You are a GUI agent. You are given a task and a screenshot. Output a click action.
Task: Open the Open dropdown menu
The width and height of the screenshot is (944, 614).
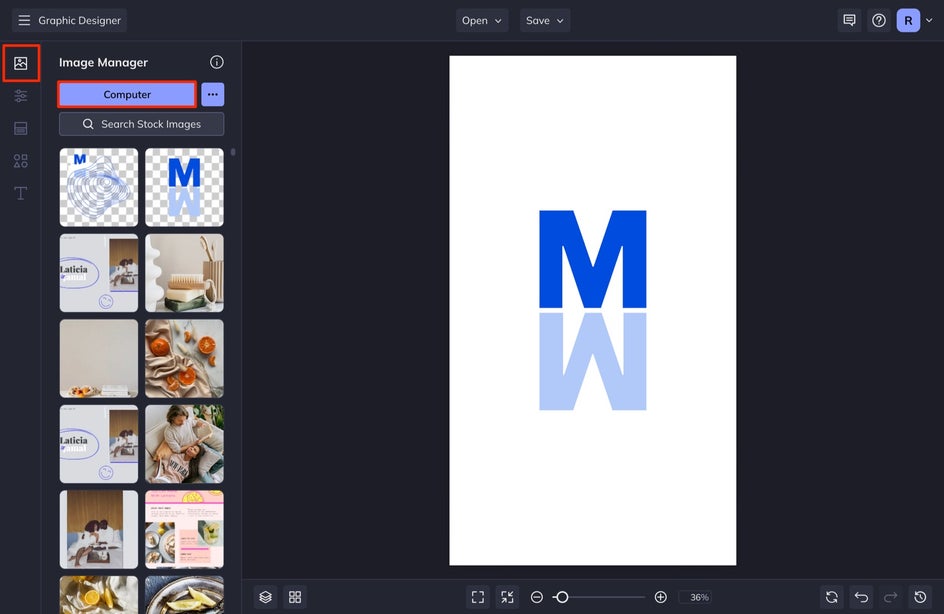[482, 20]
